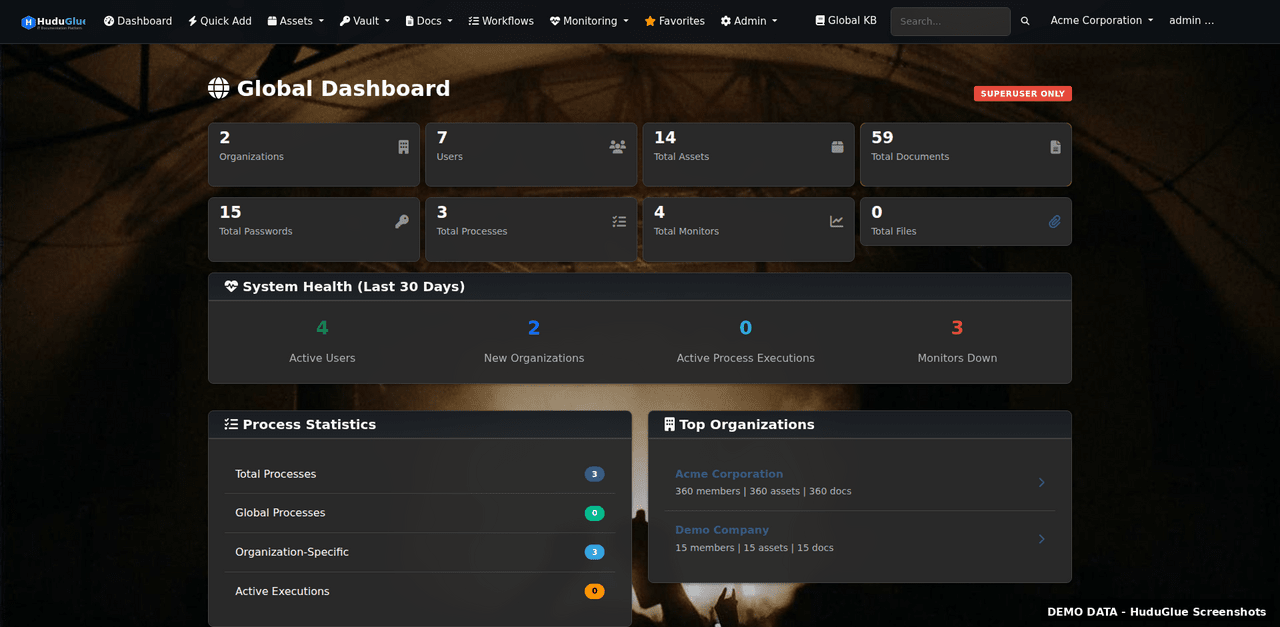Expand the Assets dropdown menu

tap(296, 21)
